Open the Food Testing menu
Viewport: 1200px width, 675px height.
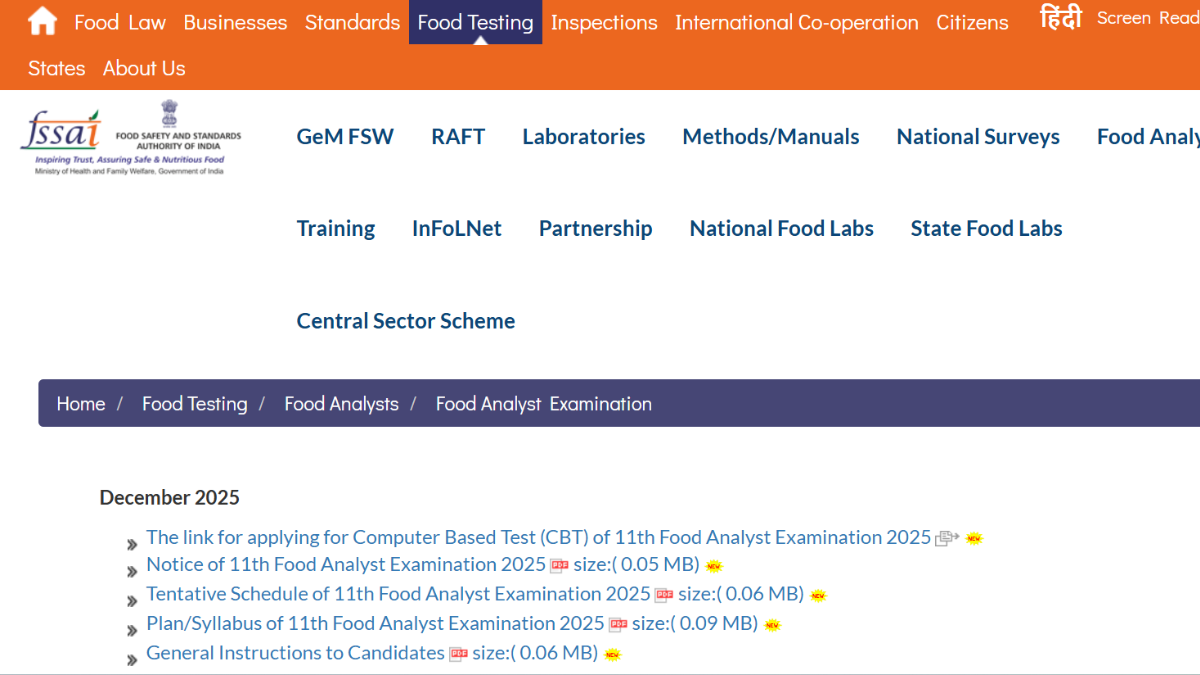pyautogui.click(x=475, y=22)
